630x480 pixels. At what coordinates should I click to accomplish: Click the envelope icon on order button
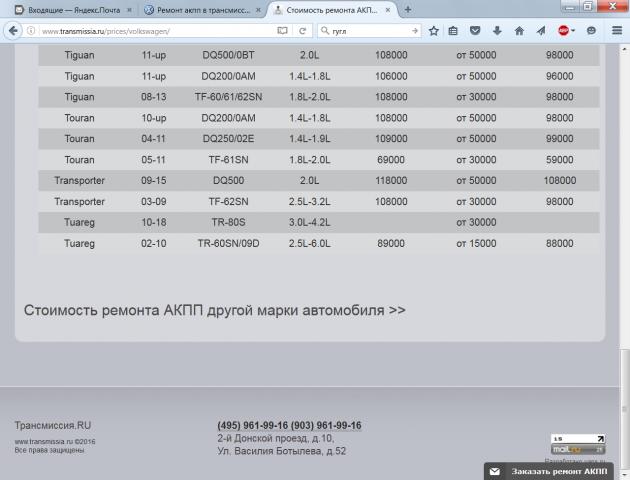tap(495, 472)
